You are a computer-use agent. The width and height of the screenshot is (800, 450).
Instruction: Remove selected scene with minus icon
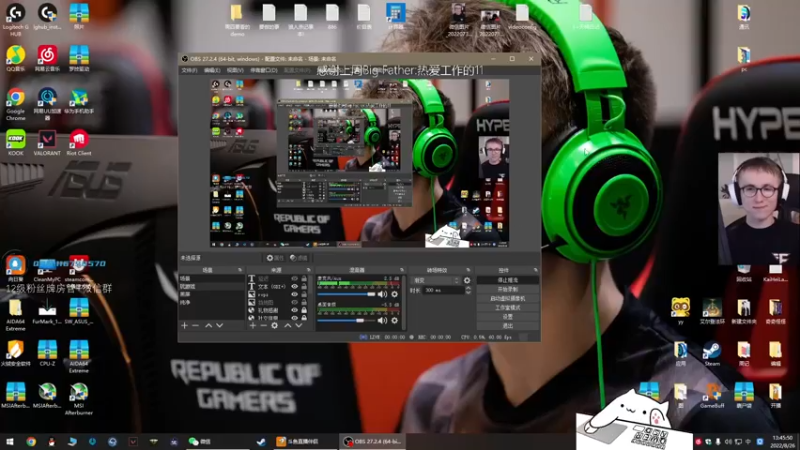195,326
